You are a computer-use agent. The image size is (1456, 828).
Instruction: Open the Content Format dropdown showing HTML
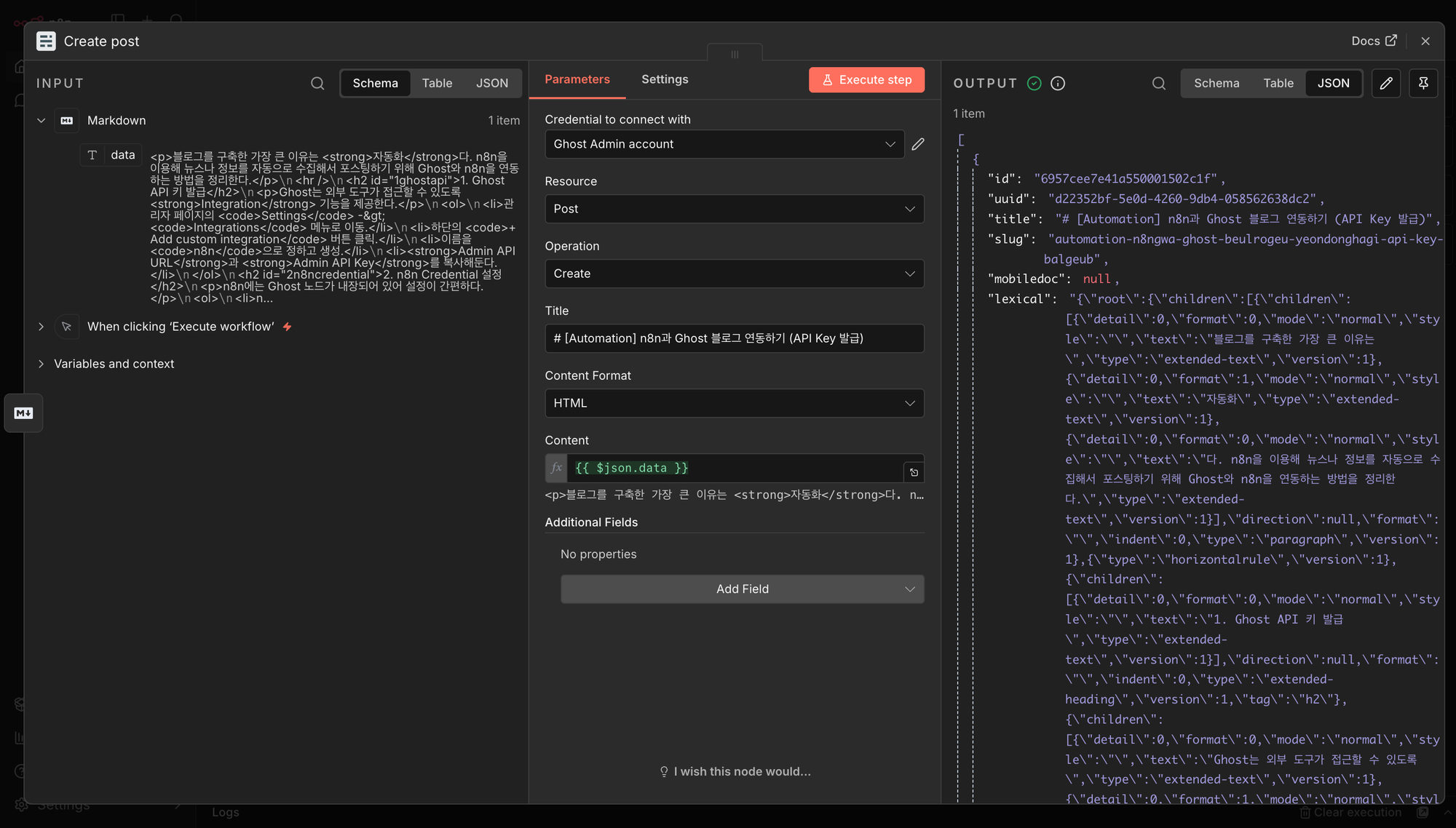pos(734,403)
